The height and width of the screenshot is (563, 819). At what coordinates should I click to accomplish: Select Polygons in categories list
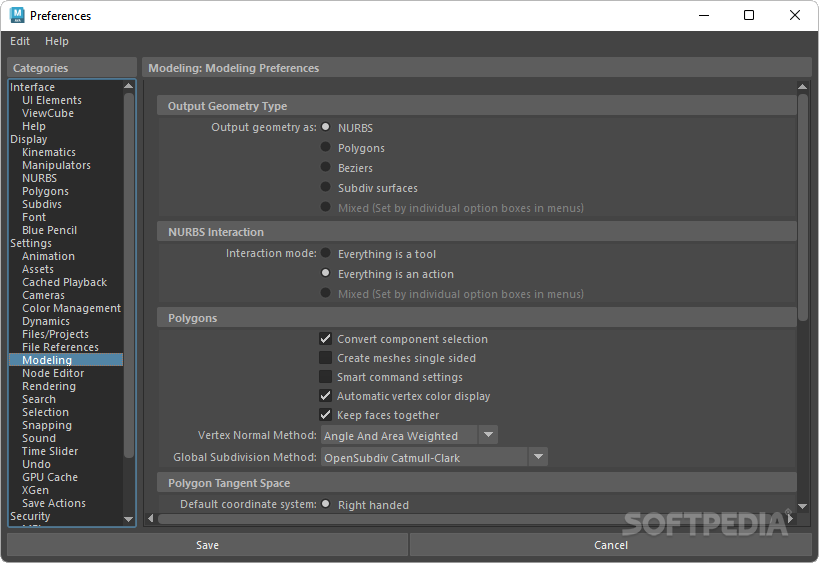pyautogui.click(x=45, y=192)
